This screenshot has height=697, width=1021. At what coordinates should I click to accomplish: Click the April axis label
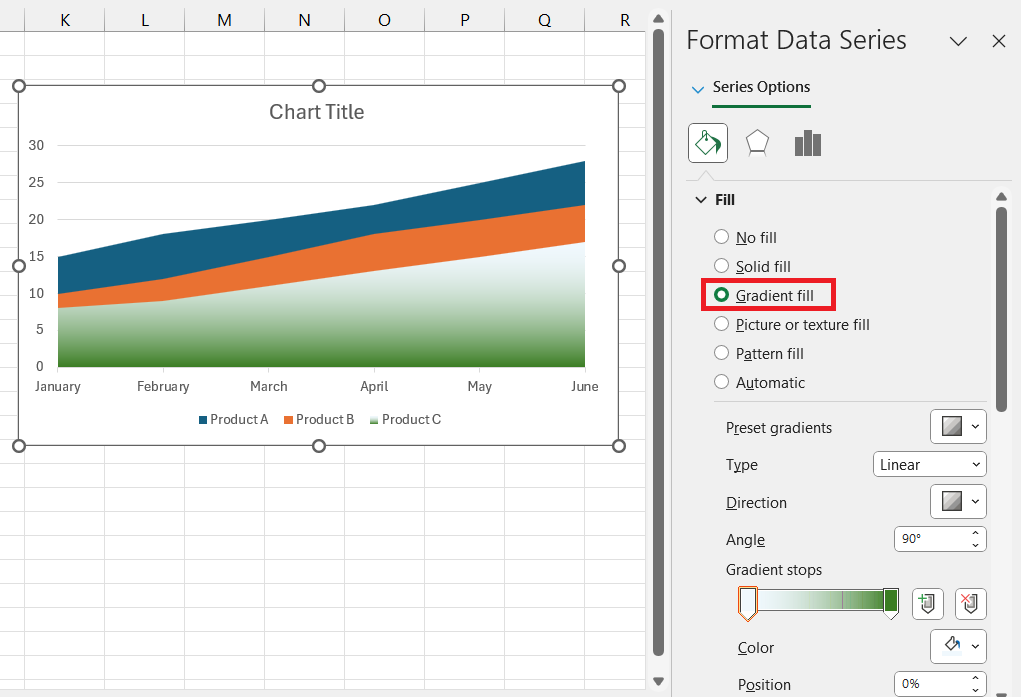pyautogui.click(x=374, y=386)
